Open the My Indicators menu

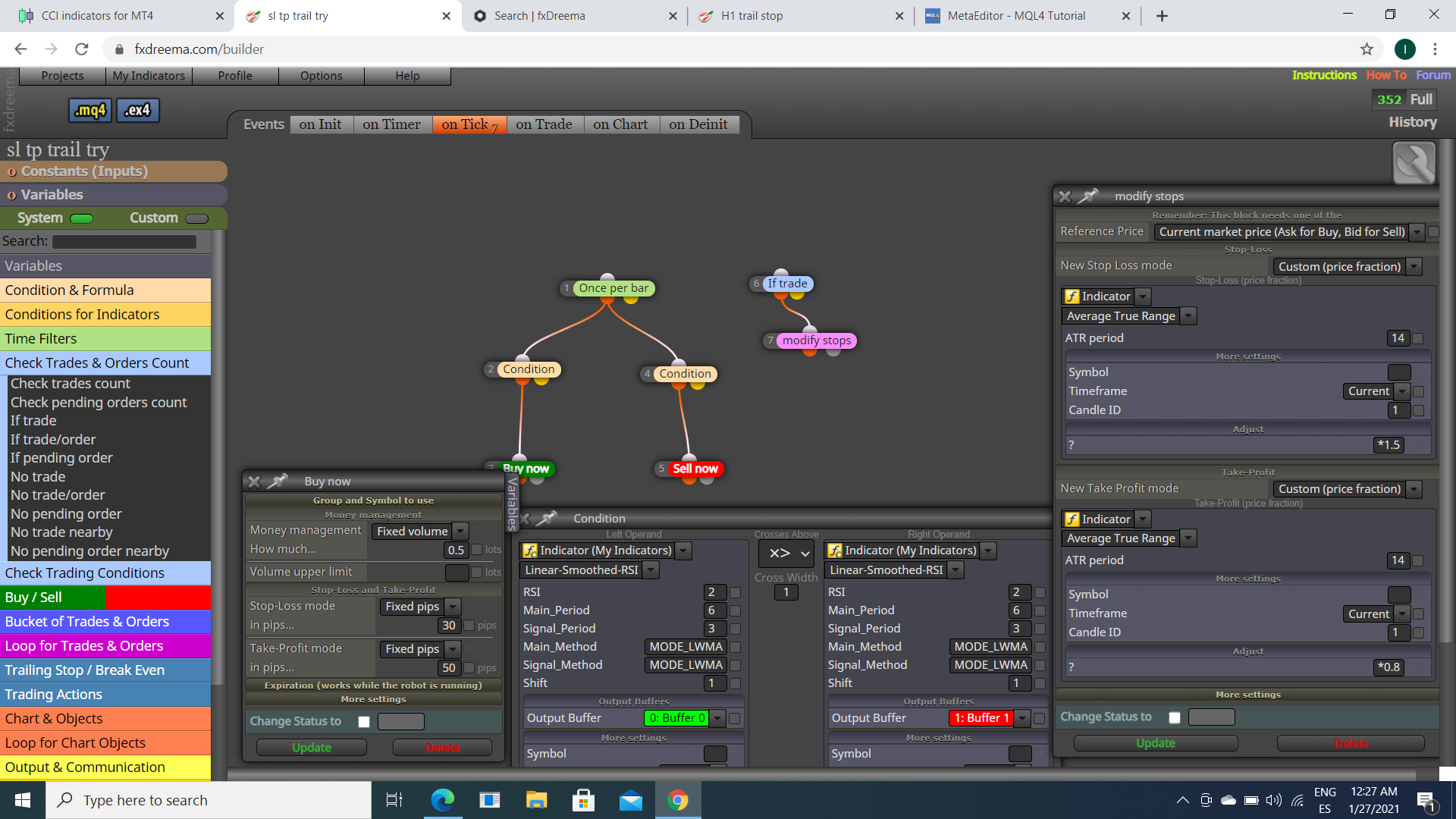coord(149,76)
